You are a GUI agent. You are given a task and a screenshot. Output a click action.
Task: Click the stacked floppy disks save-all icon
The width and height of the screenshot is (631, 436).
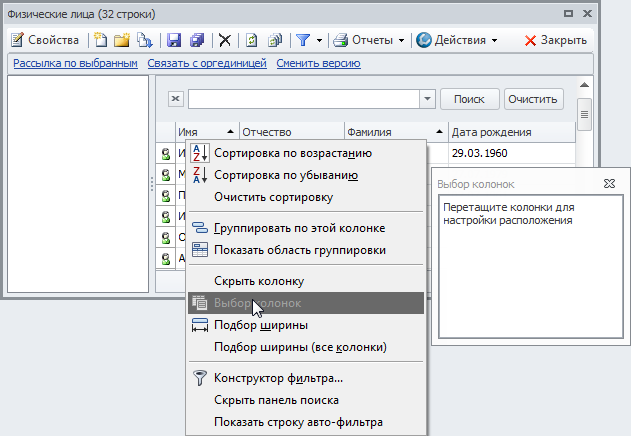point(196,40)
